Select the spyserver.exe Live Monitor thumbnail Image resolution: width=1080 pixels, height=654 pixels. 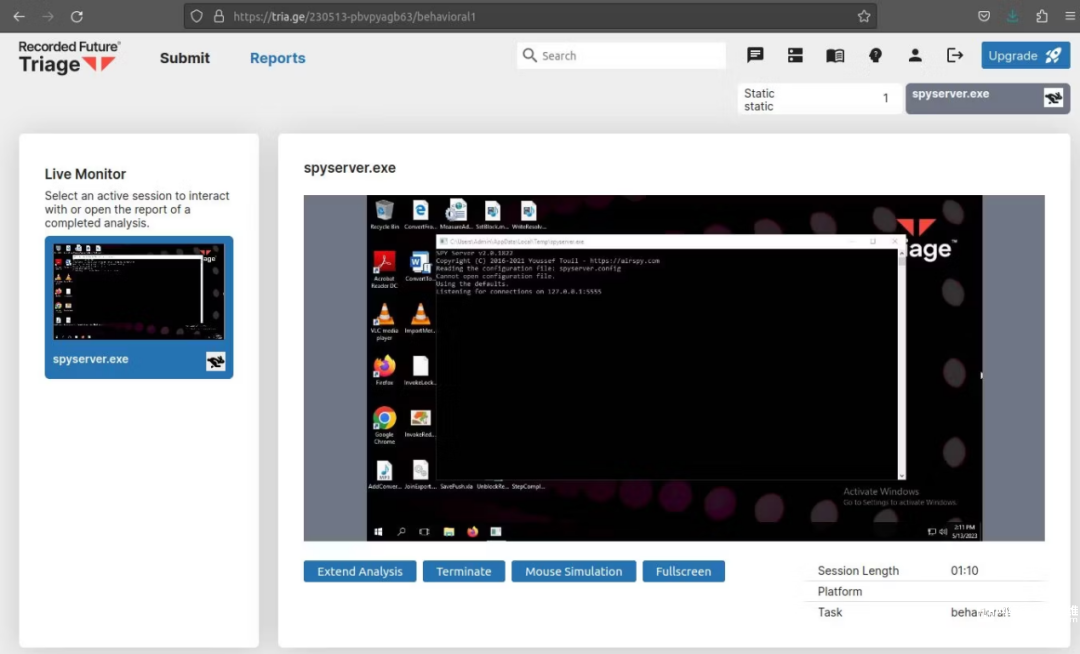coord(139,305)
